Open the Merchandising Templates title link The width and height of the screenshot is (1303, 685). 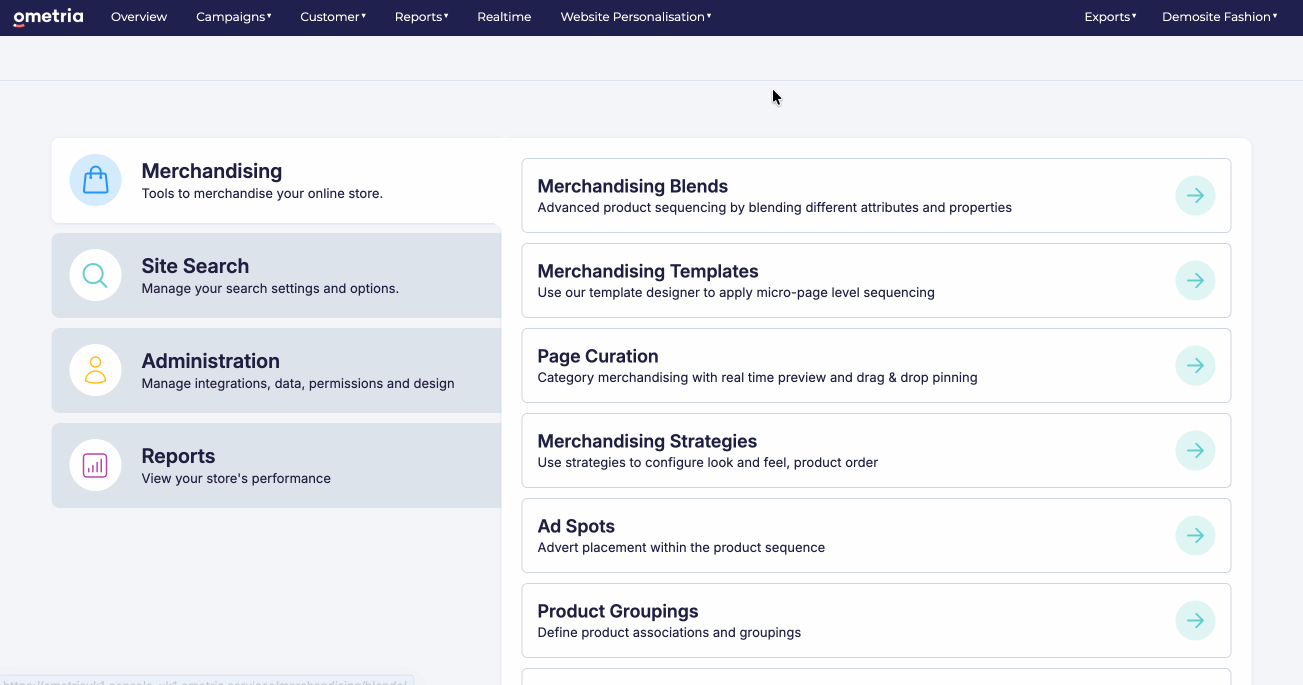[x=648, y=271]
